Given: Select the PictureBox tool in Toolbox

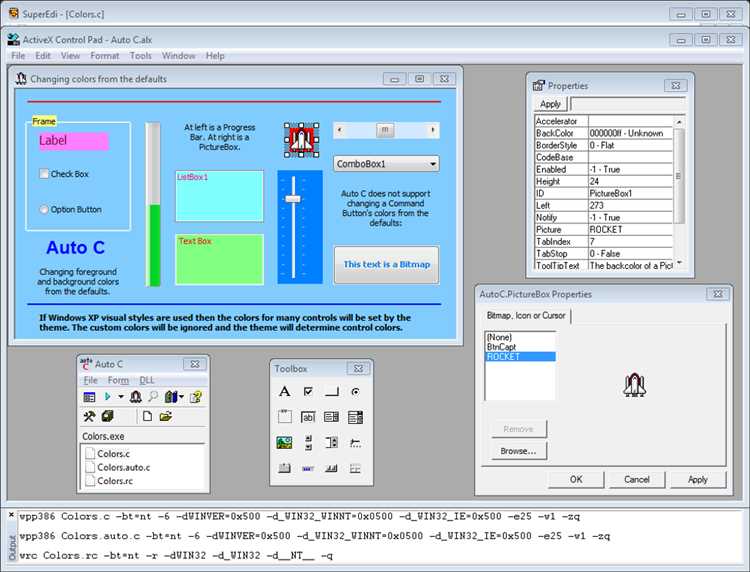Looking at the screenshot, I should (x=284, y=442).
